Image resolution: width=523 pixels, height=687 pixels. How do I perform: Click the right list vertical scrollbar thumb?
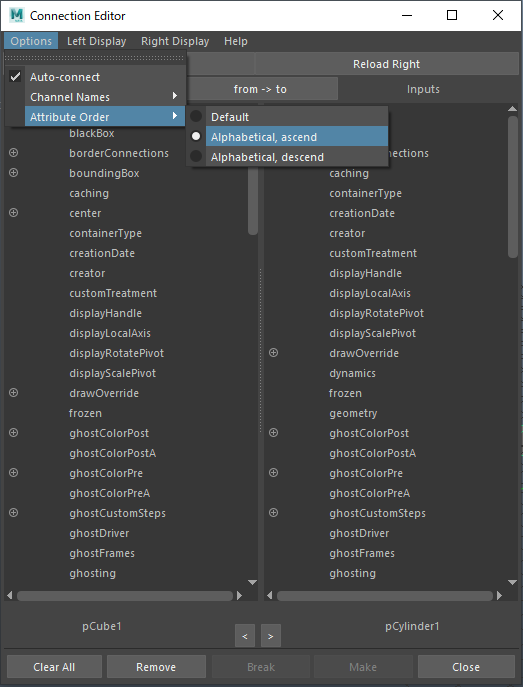coord(513,187)
